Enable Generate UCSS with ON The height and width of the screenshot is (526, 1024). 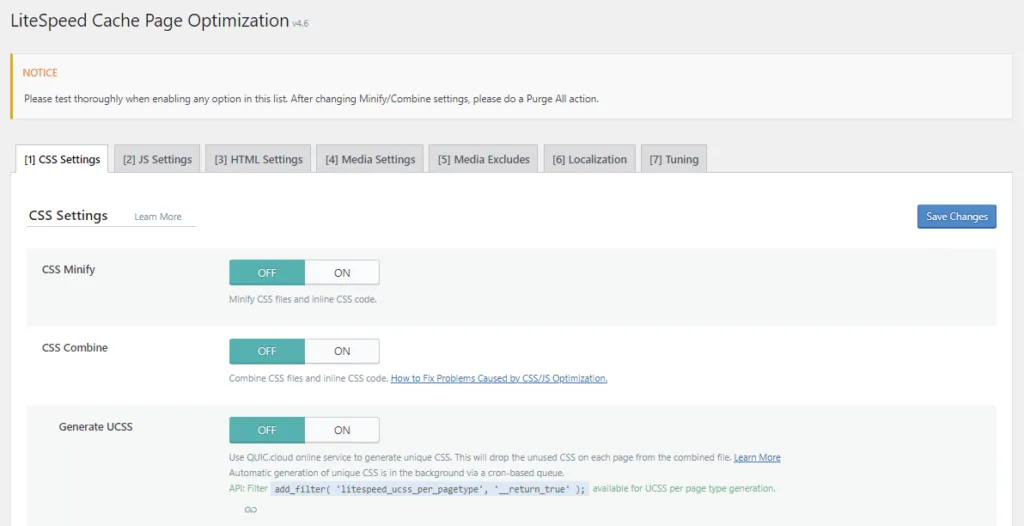point(342,430)
